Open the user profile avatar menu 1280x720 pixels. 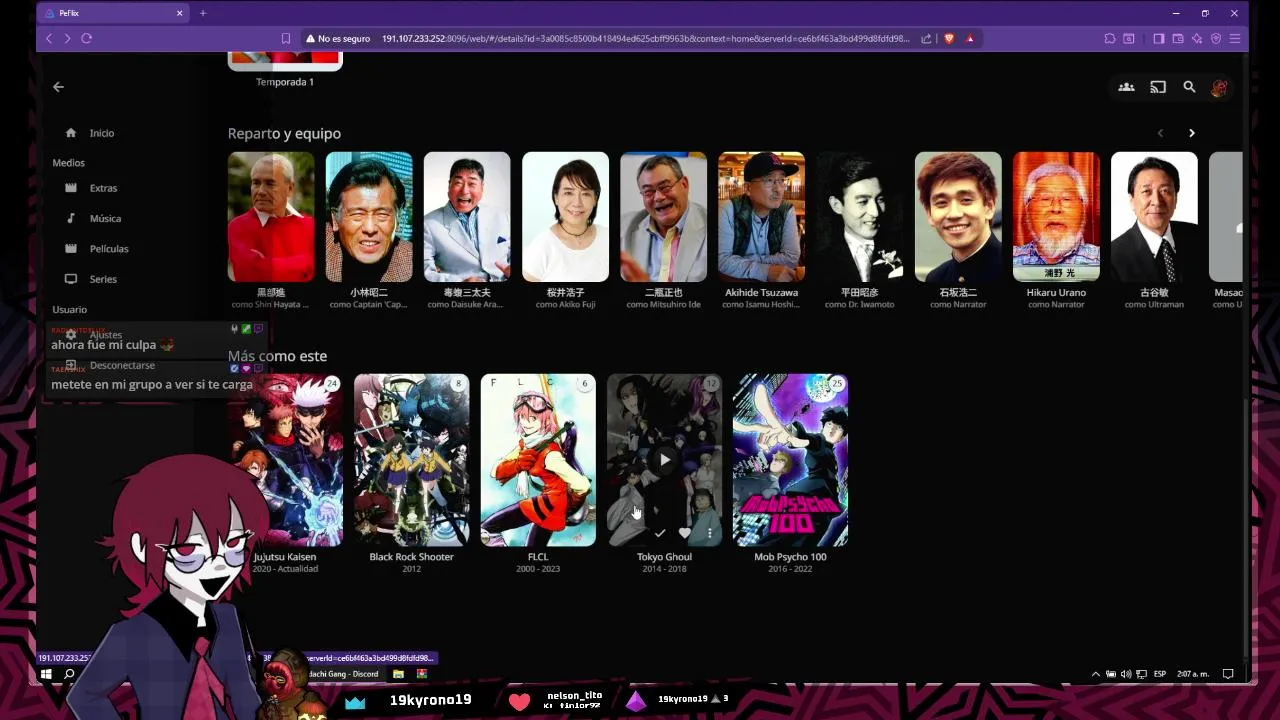[x=1219, y=88]
